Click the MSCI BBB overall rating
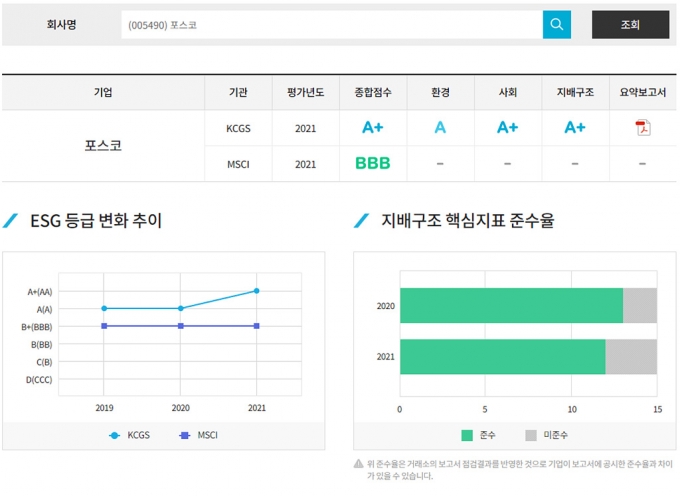 373,163
